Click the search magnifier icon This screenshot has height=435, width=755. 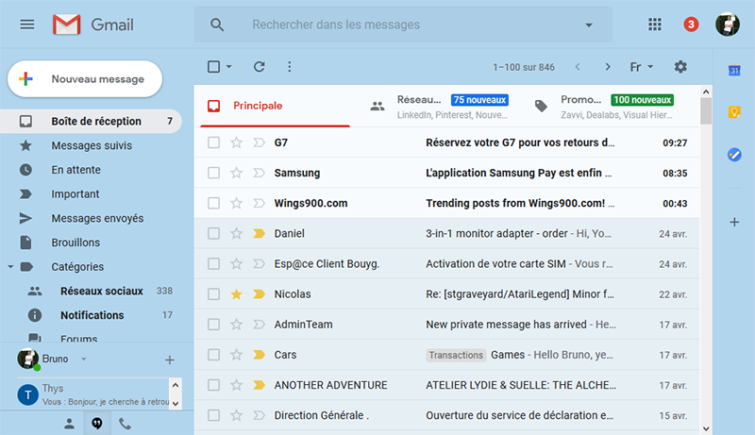tap(217, 25)
